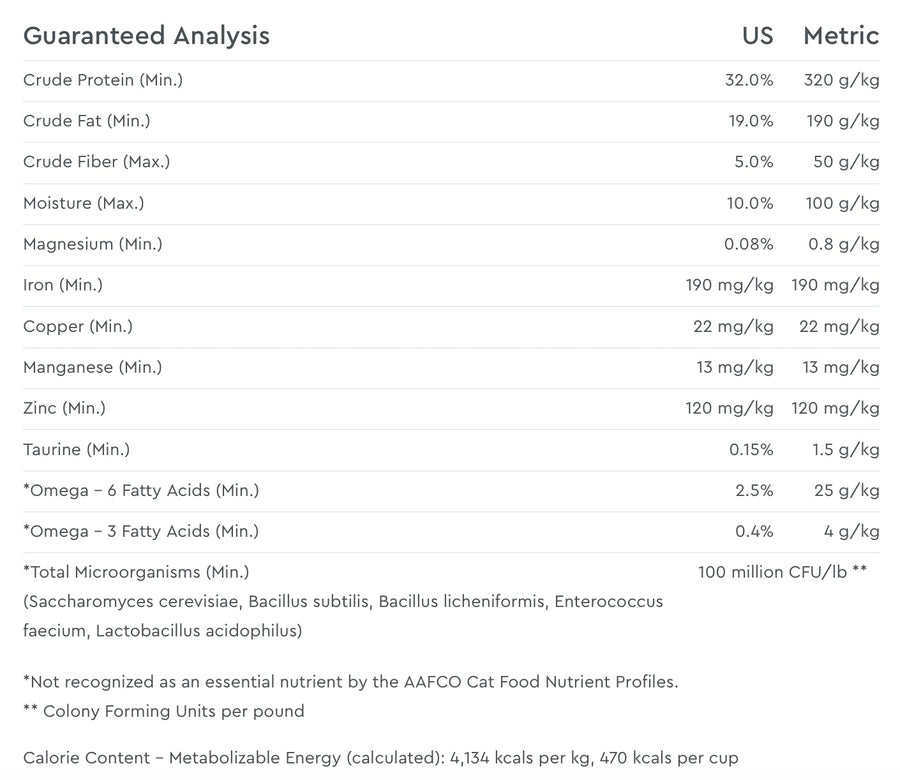The height and width of the screenshot is (780, 900).
Task: Click the 0.08% magnesium value
Action: click(x=748, y=244)
